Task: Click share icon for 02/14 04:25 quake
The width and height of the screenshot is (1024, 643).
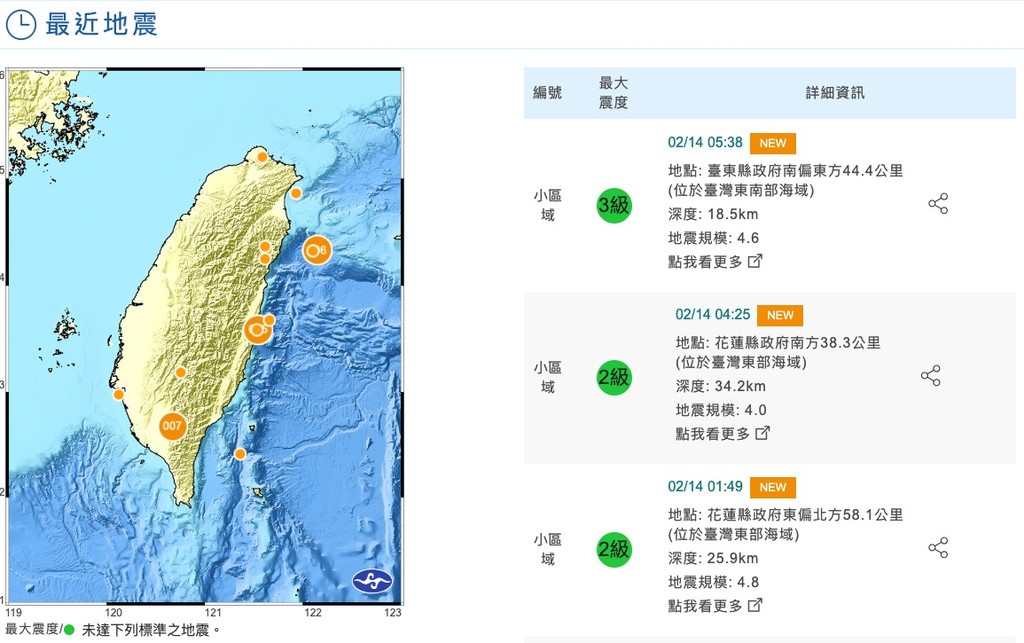Action: (x=930, y=376)
